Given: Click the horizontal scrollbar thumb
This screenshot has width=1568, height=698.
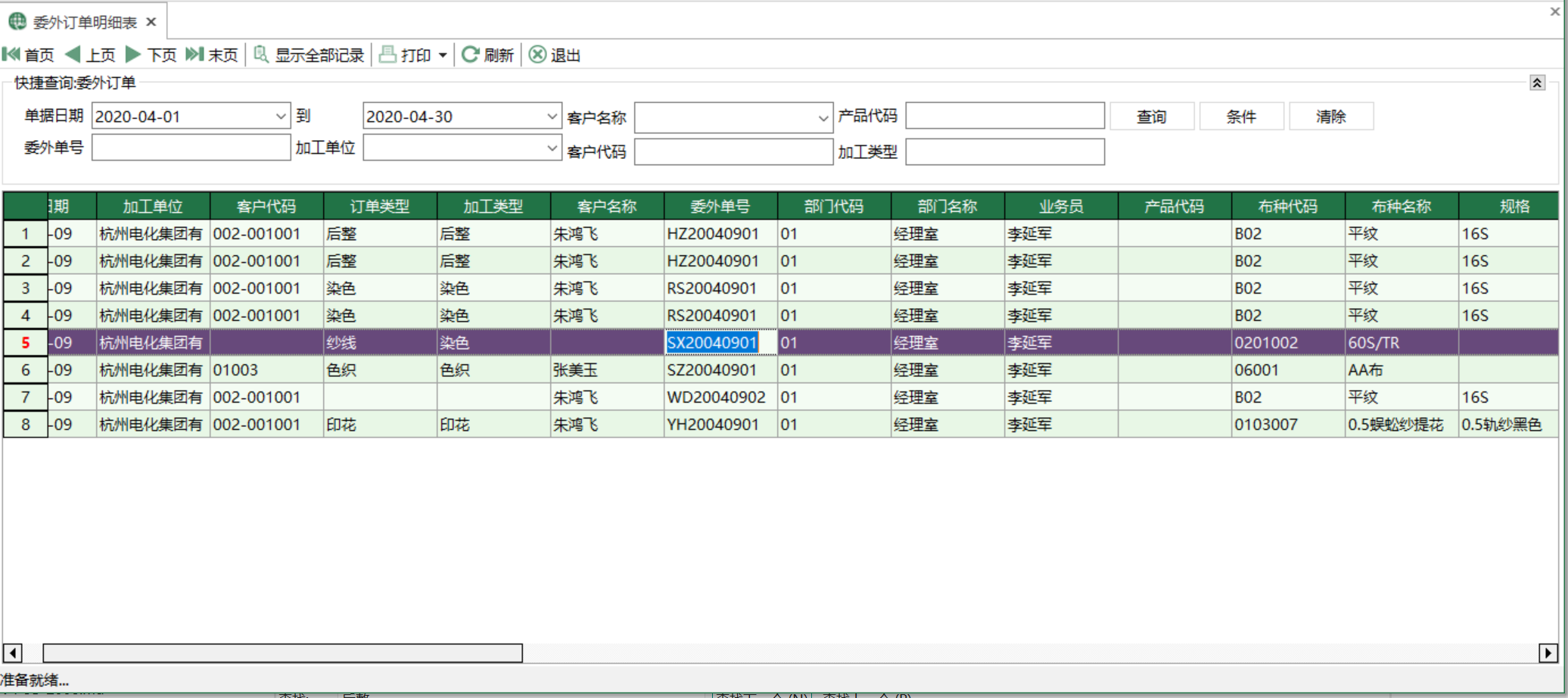Looking at the screenshot, I should tap(282, 653).
